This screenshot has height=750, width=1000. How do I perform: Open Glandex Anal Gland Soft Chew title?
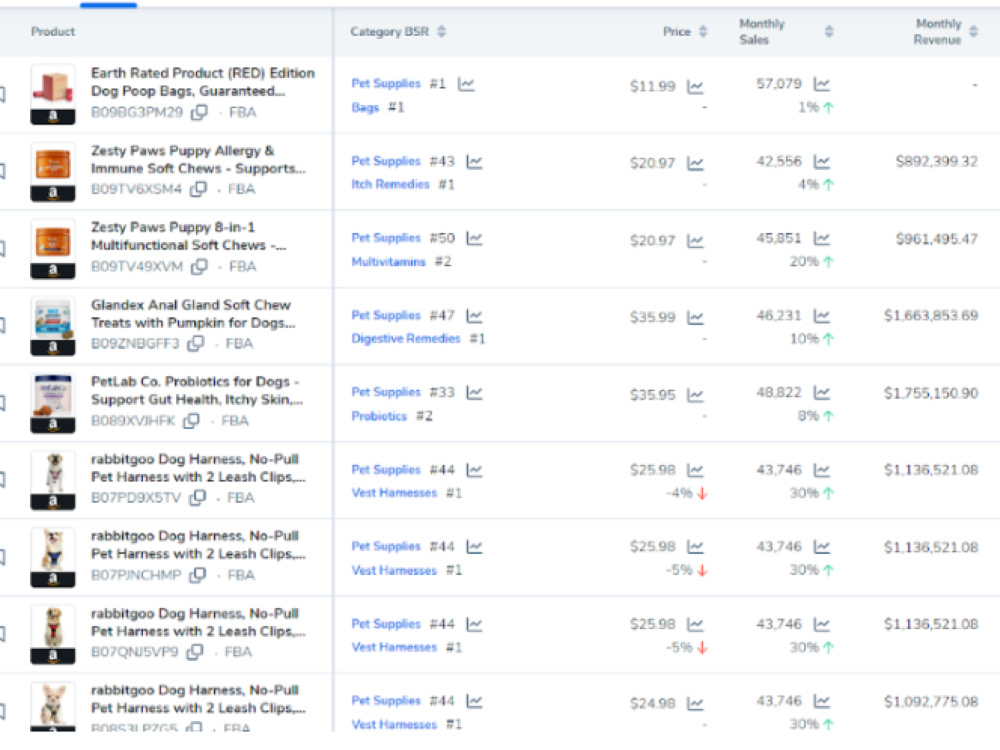click(193, 314)
